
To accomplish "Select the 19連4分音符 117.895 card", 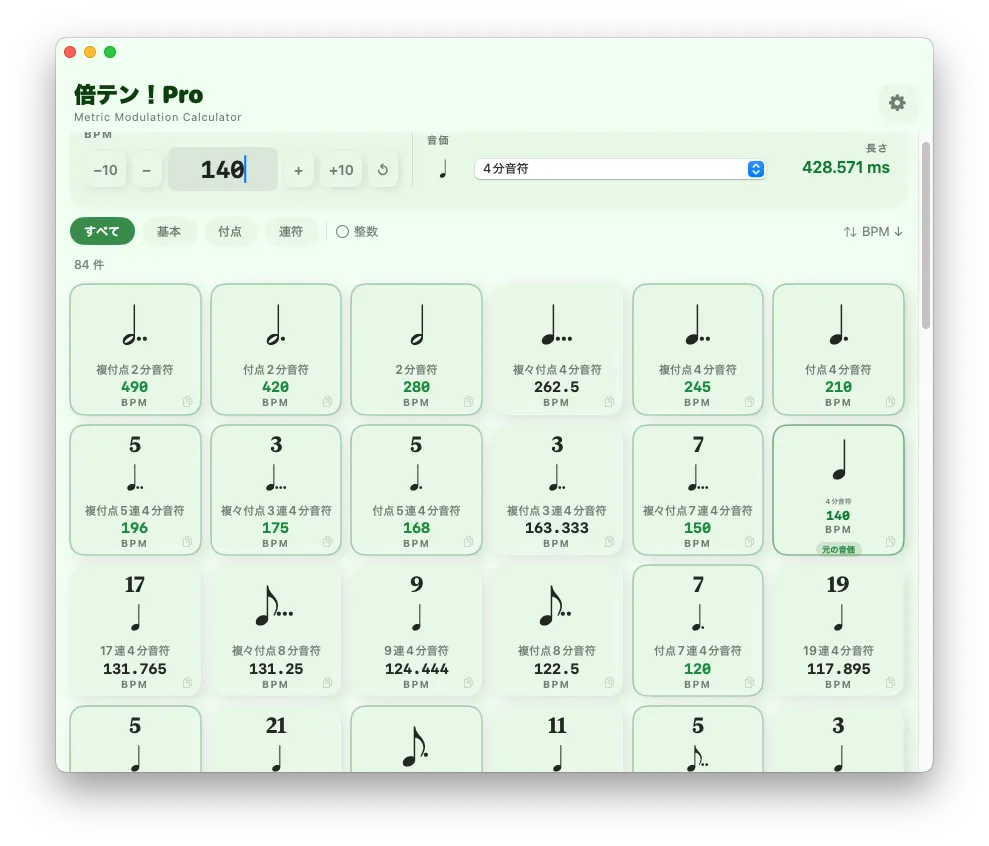I will click(838, 630).
